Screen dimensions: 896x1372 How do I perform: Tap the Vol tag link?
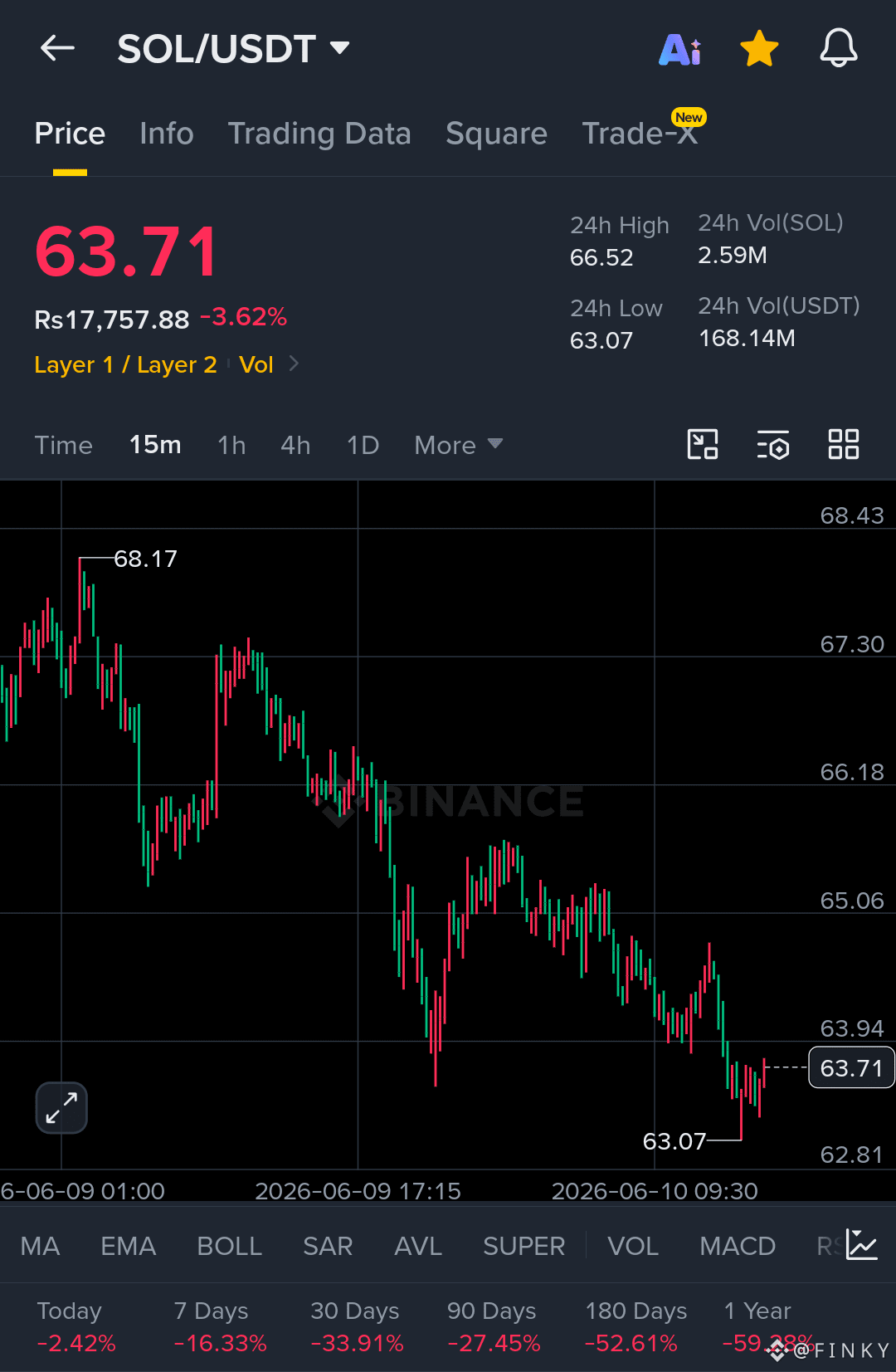coord(256,364)
